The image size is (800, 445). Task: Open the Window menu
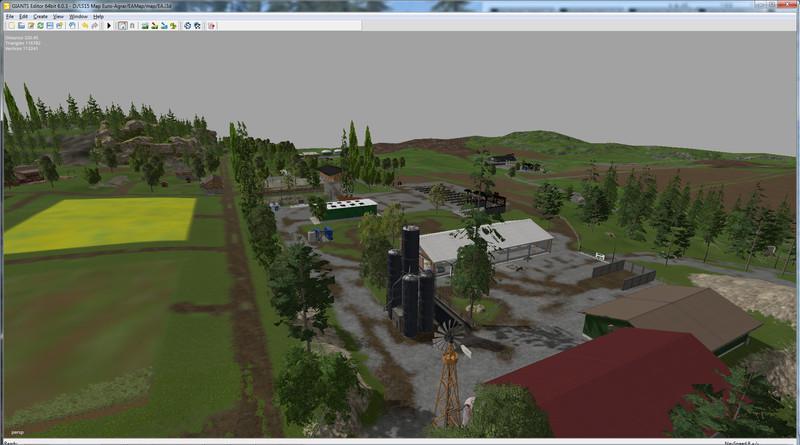79,17
